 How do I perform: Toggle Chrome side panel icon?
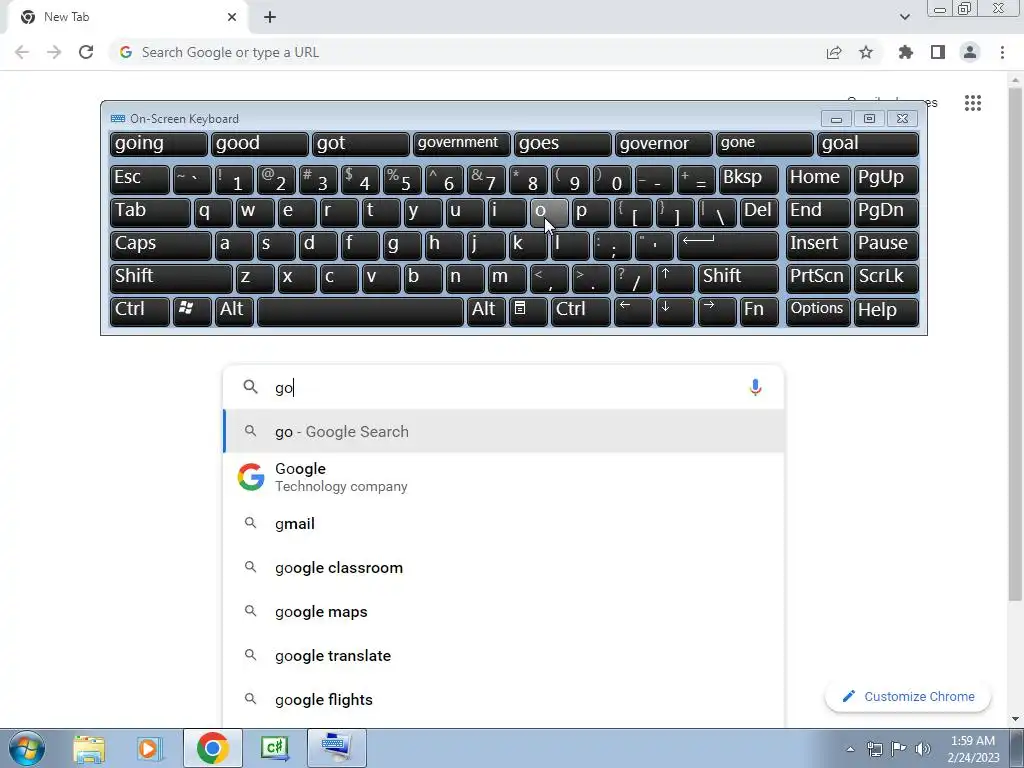coord(938,52)
